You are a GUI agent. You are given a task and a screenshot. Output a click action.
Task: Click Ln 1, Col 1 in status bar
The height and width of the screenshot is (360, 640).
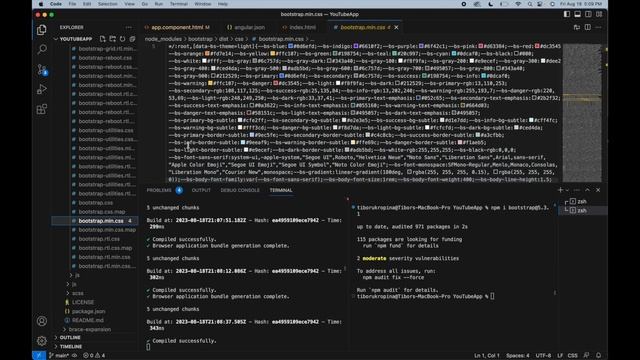coord(487,356)
